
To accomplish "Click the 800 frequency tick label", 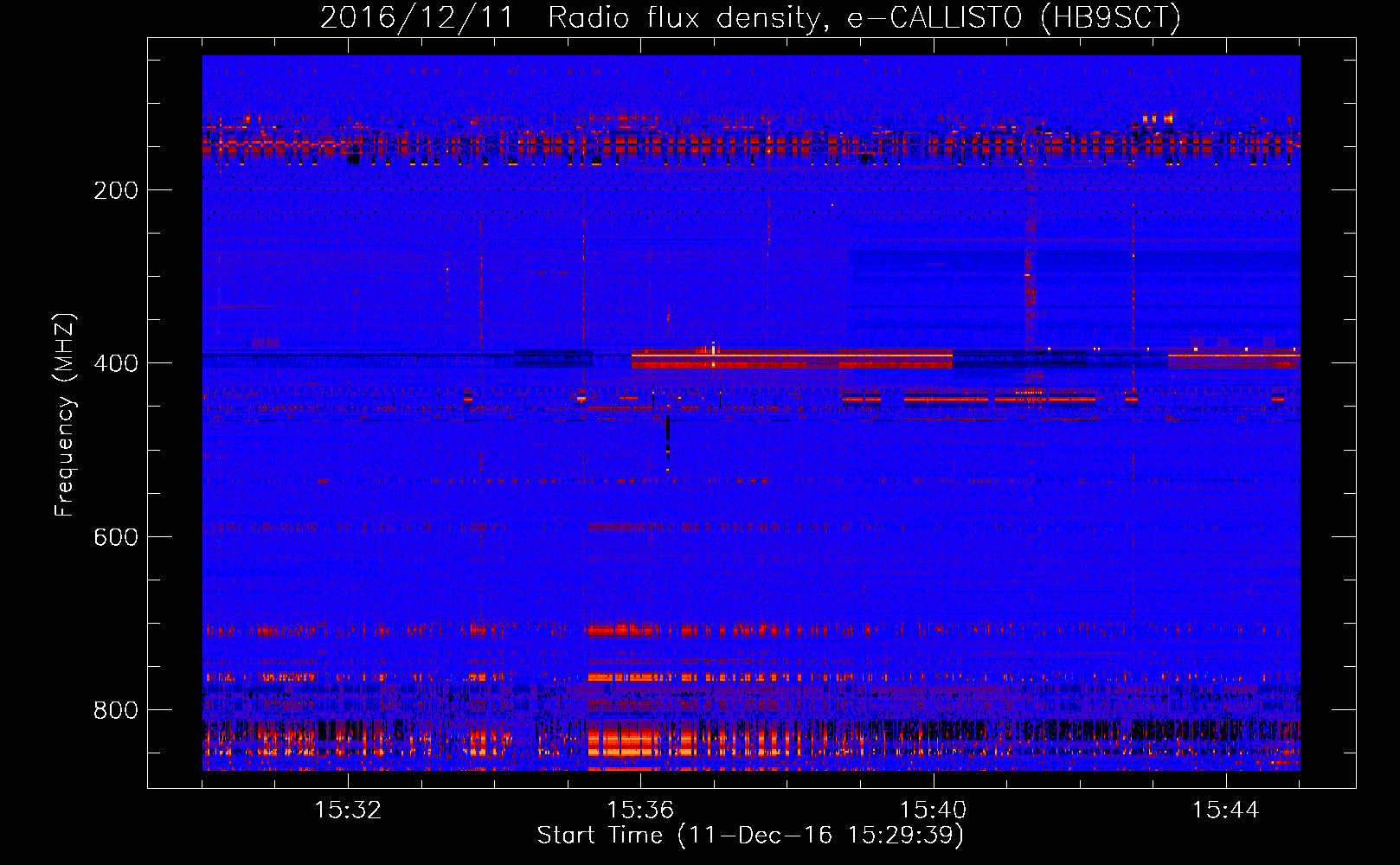I will click(x=116, y=710).
